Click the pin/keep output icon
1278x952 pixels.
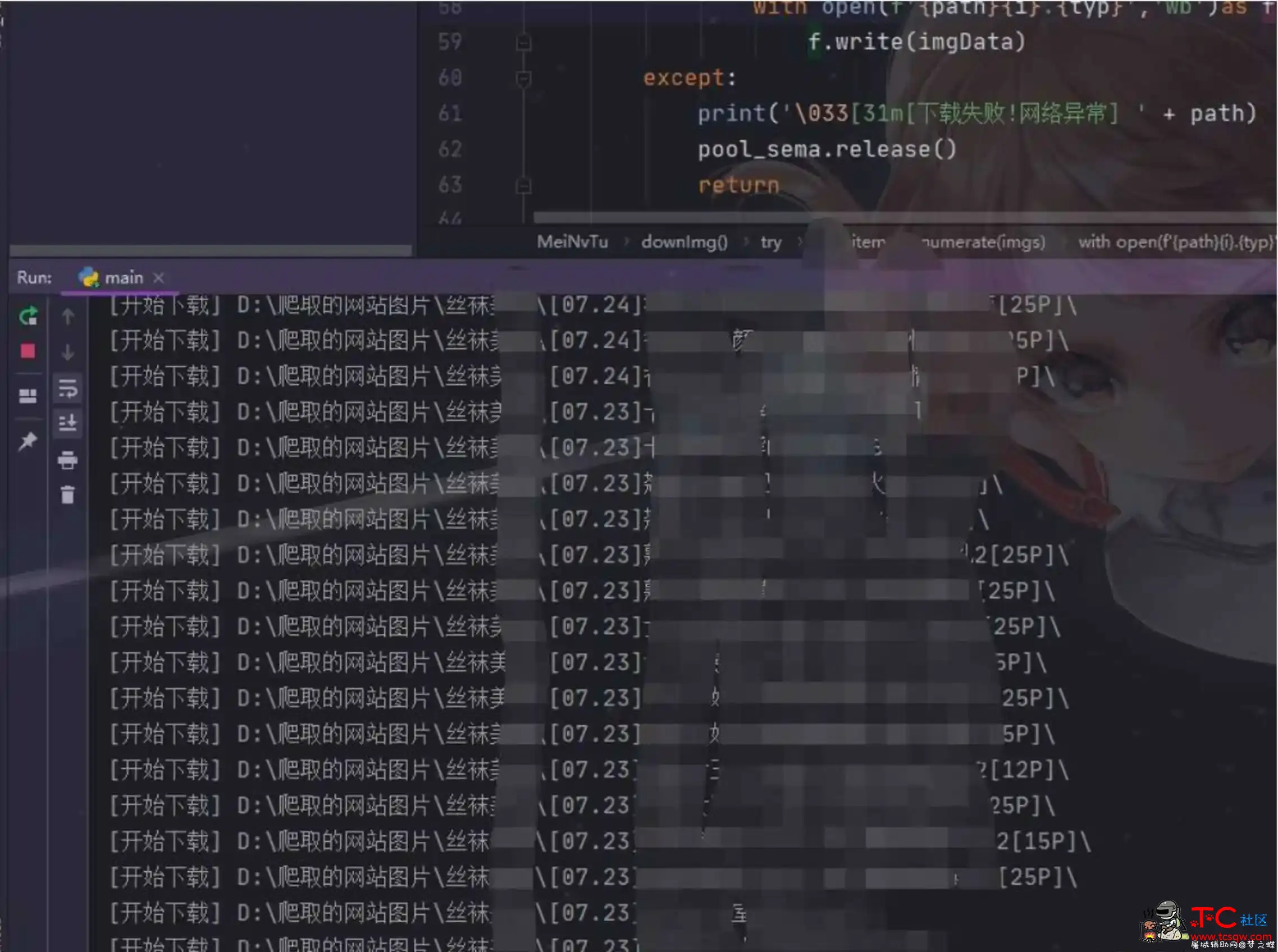click(x=27, y=439)
